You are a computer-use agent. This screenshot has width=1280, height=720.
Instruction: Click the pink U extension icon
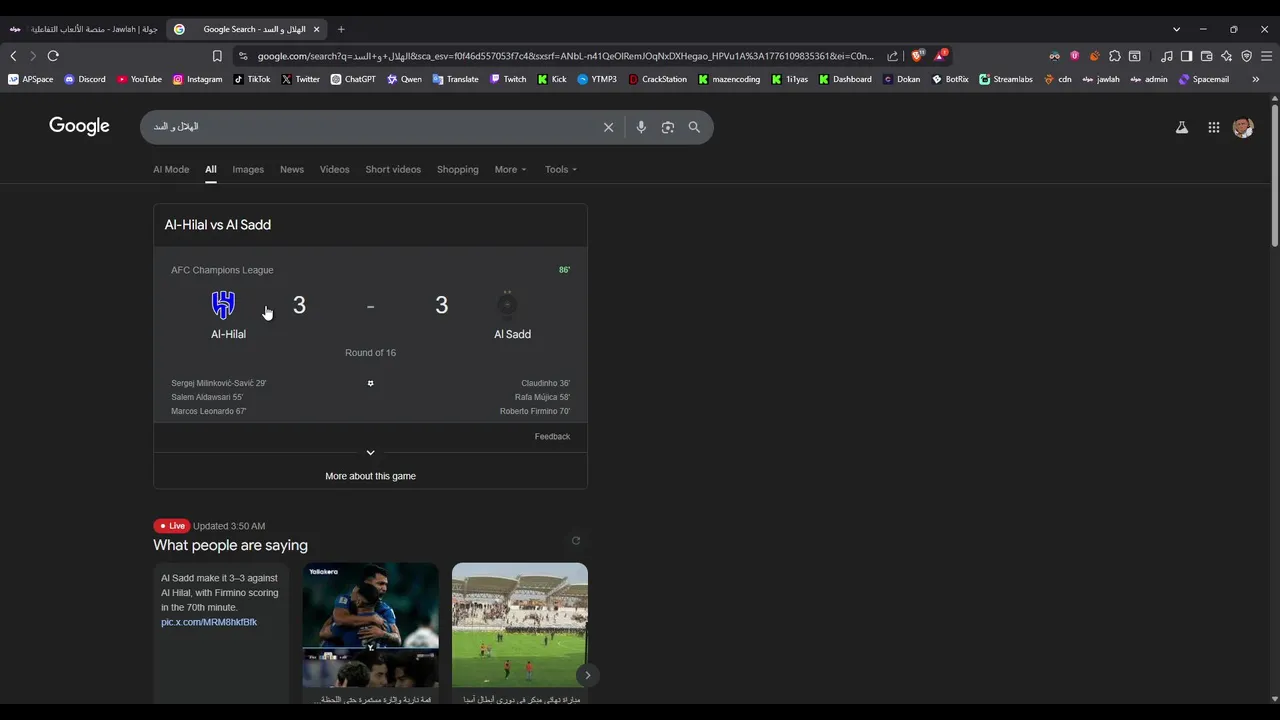pyautogui.click(x=1074, y=56)
